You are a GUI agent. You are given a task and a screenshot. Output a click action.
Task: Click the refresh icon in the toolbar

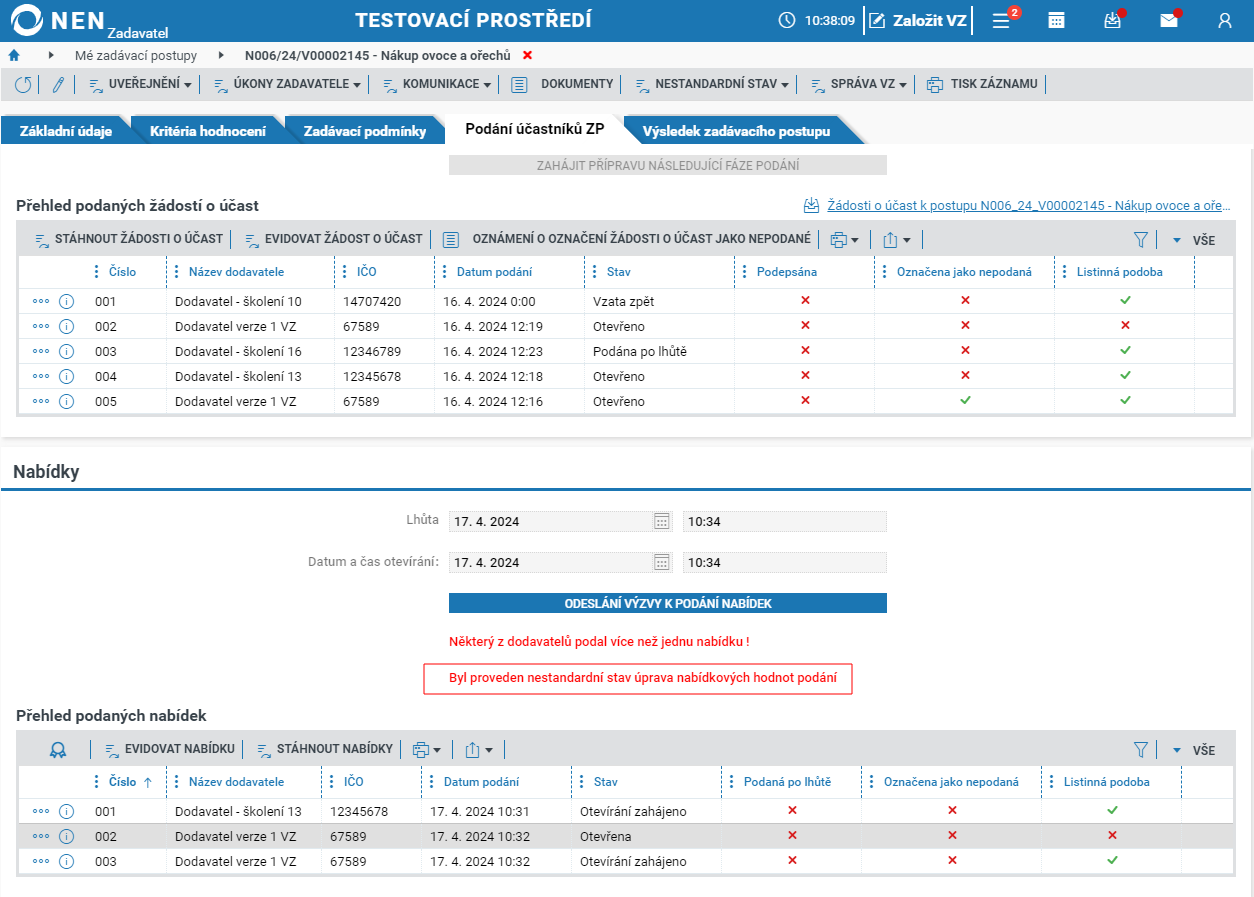23,85
